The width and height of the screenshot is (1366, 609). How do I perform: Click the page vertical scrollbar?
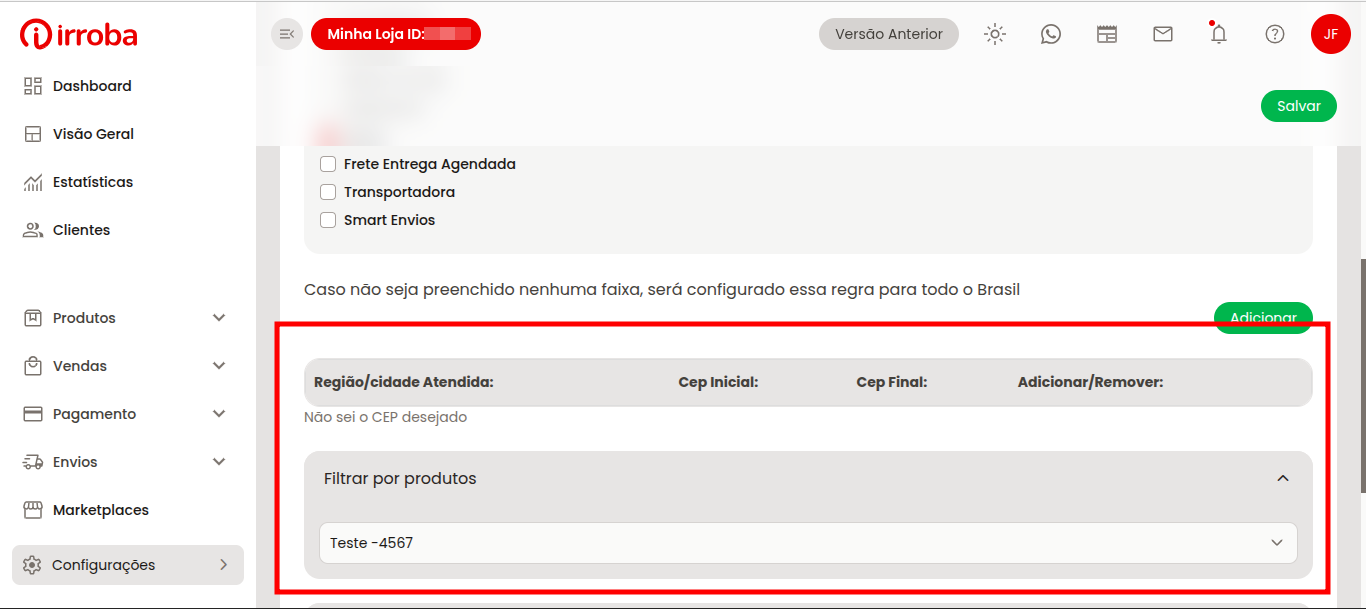1362,375
